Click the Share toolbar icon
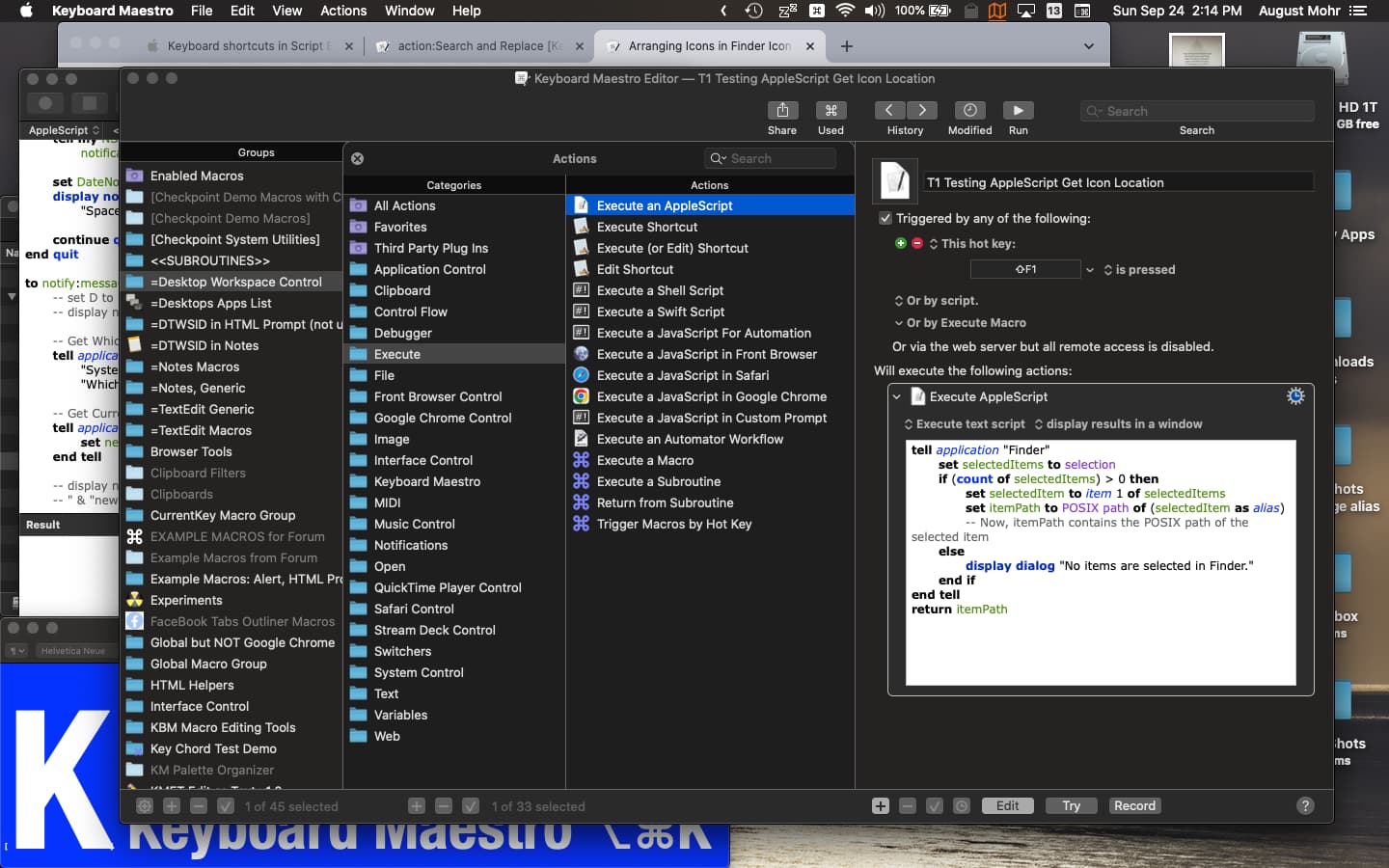 coord(781,111)
